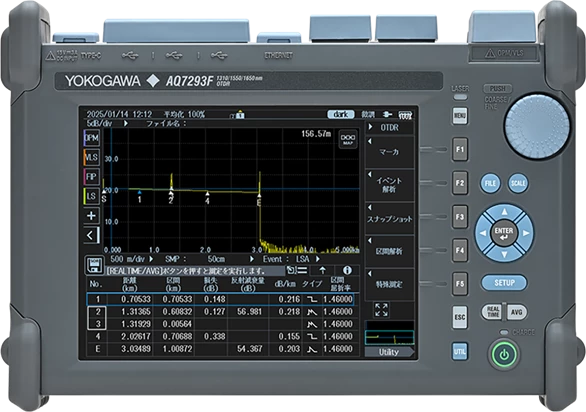Open the スナップショット soft menu

point(389,219)
